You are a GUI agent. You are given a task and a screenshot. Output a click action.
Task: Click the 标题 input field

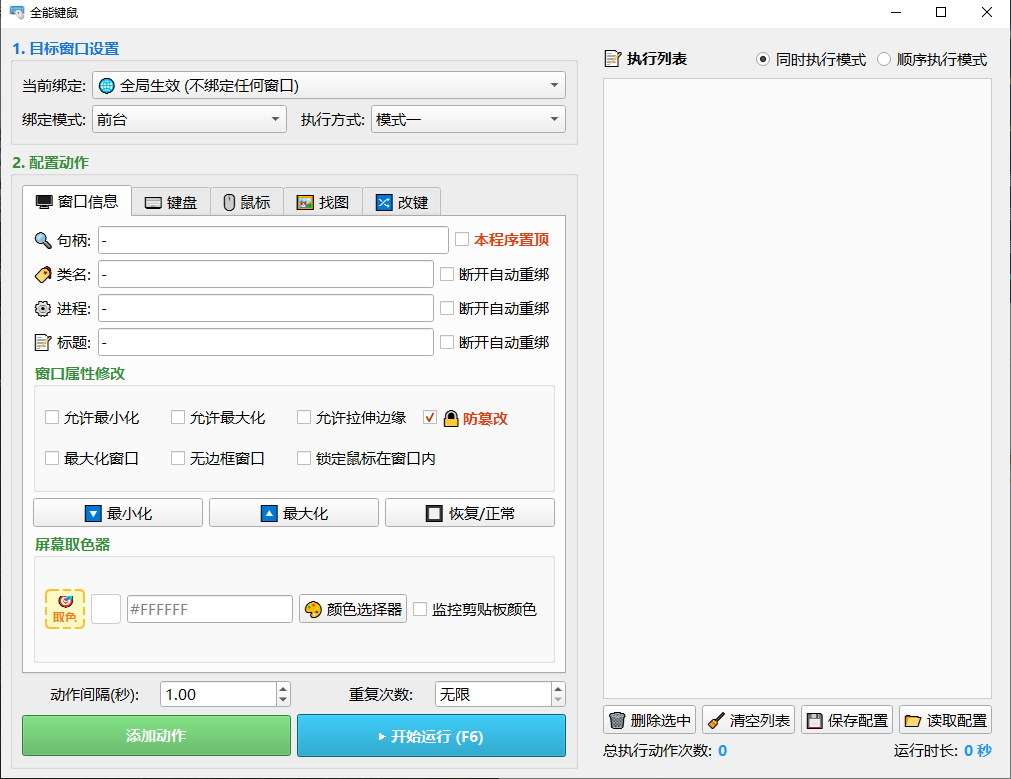click(x=266, y=342)
